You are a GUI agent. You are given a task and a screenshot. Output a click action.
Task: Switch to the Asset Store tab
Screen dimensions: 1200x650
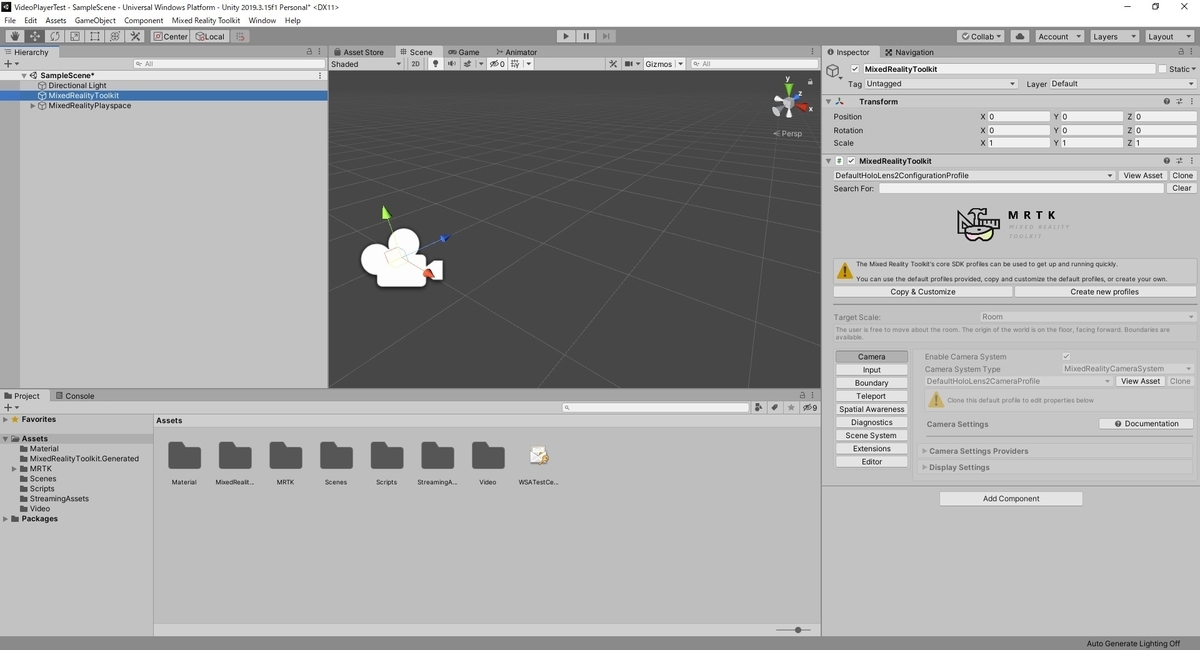click(358, 52)
